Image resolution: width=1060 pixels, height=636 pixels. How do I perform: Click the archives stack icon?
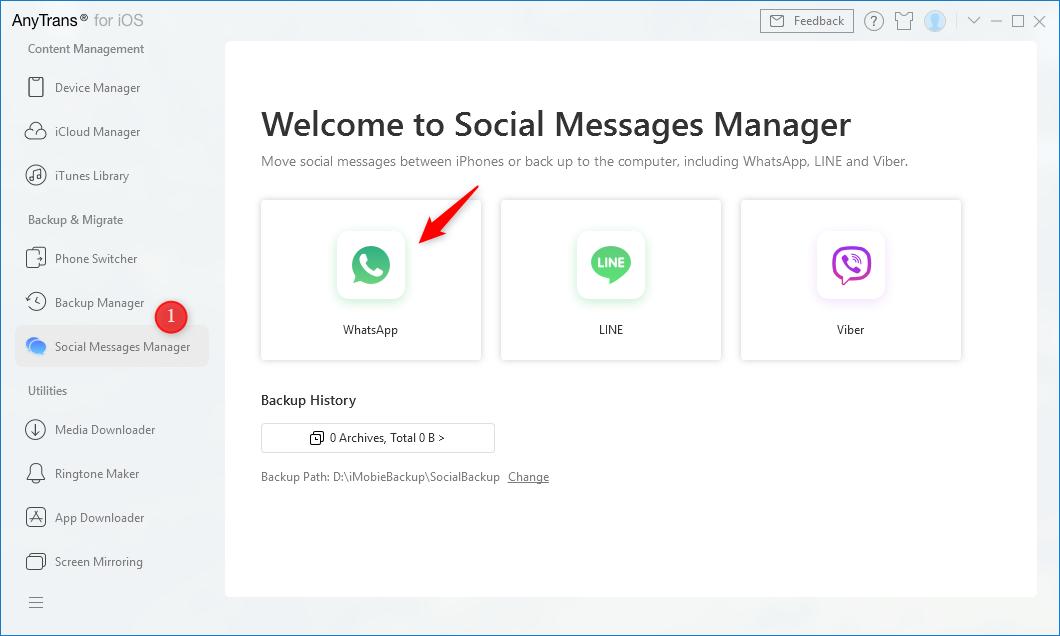pyautogui.click(x=316, y=438)
